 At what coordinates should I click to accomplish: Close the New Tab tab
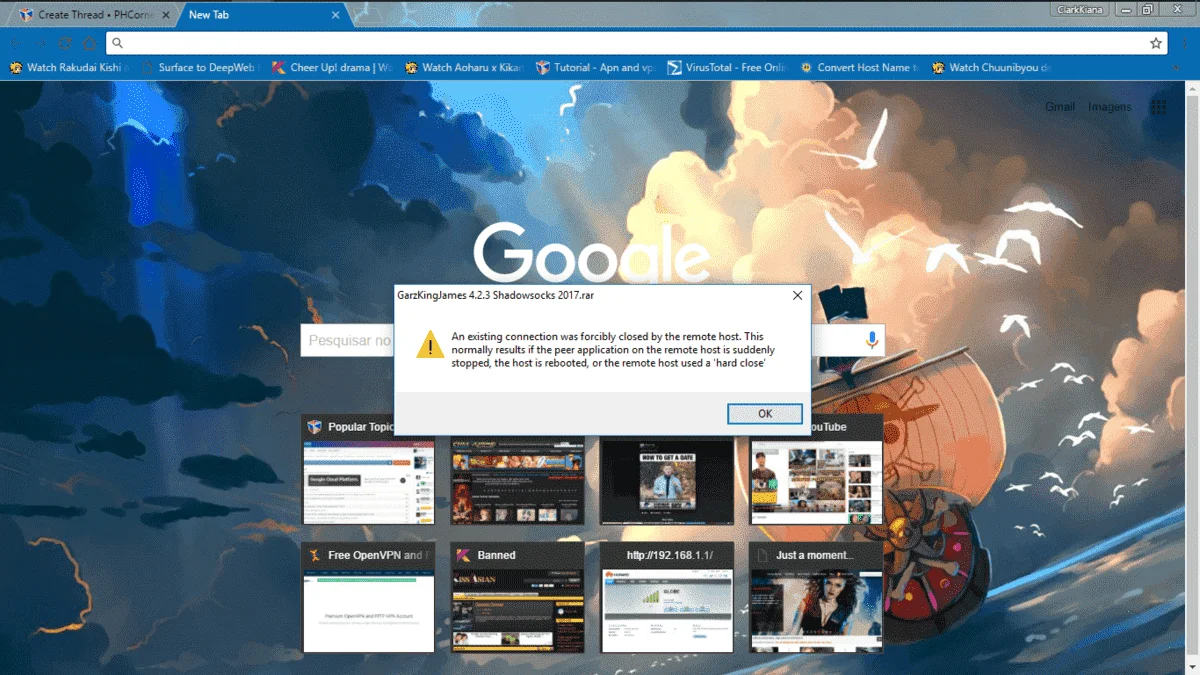tap(336, 15)
